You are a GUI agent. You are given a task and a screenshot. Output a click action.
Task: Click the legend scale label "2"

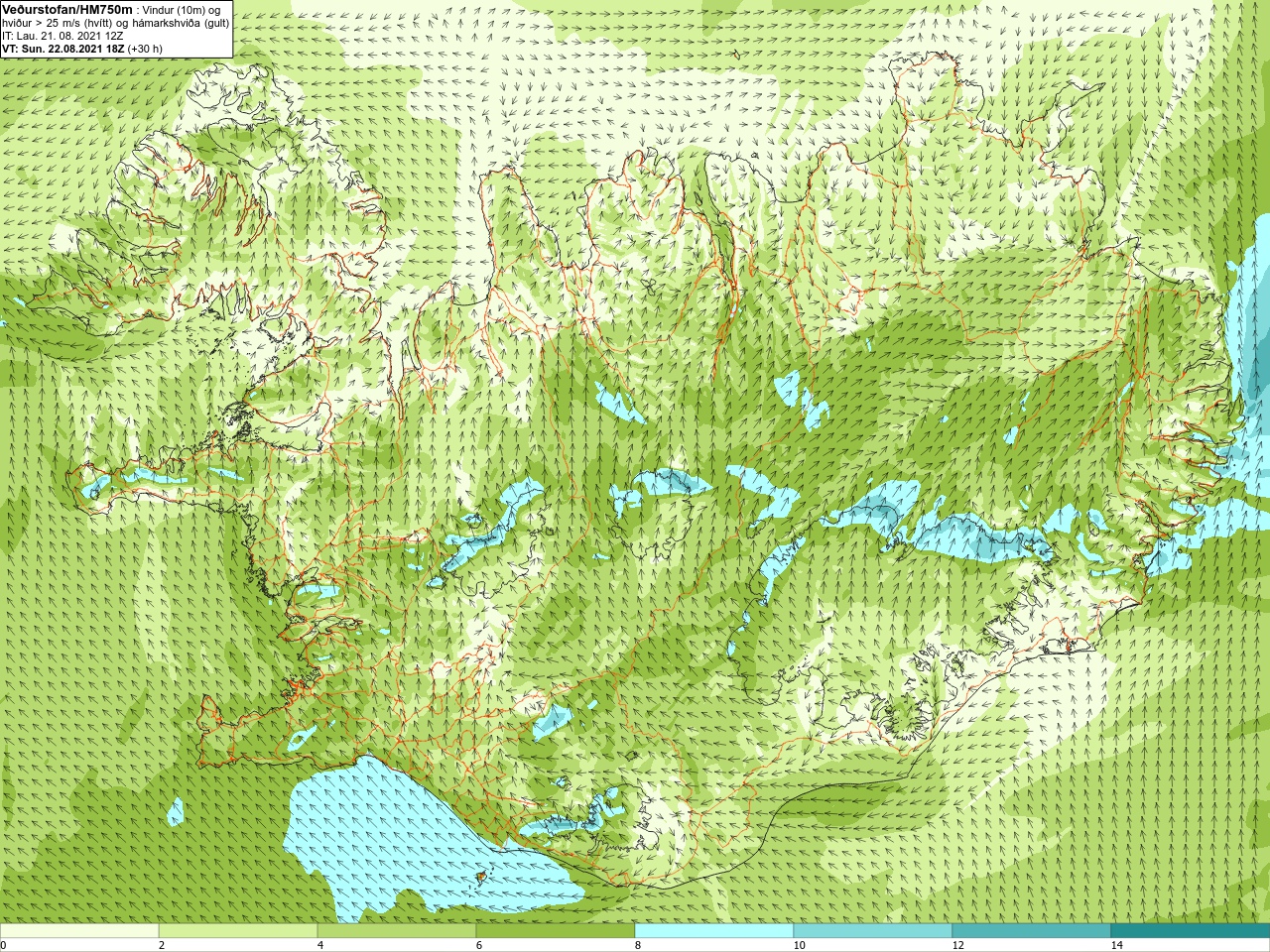pos(162,945)
